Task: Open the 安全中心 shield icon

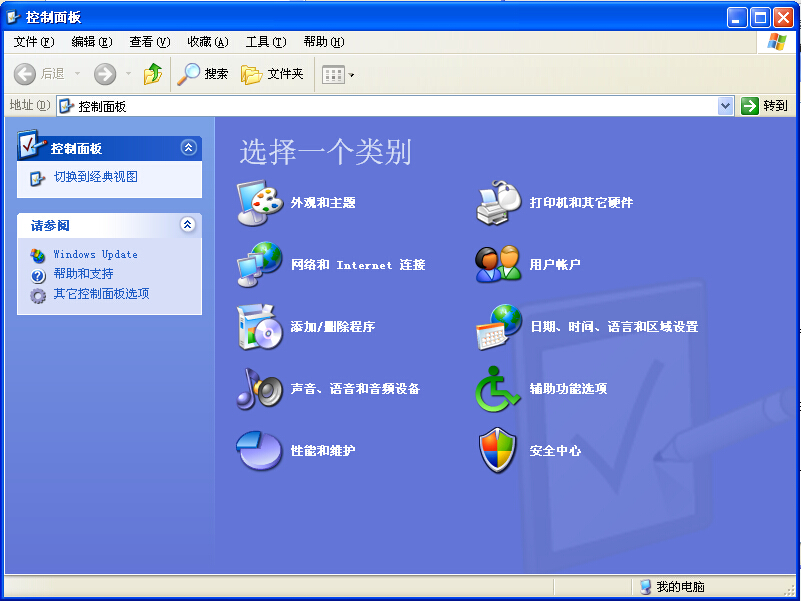Action: coord(498,451)
